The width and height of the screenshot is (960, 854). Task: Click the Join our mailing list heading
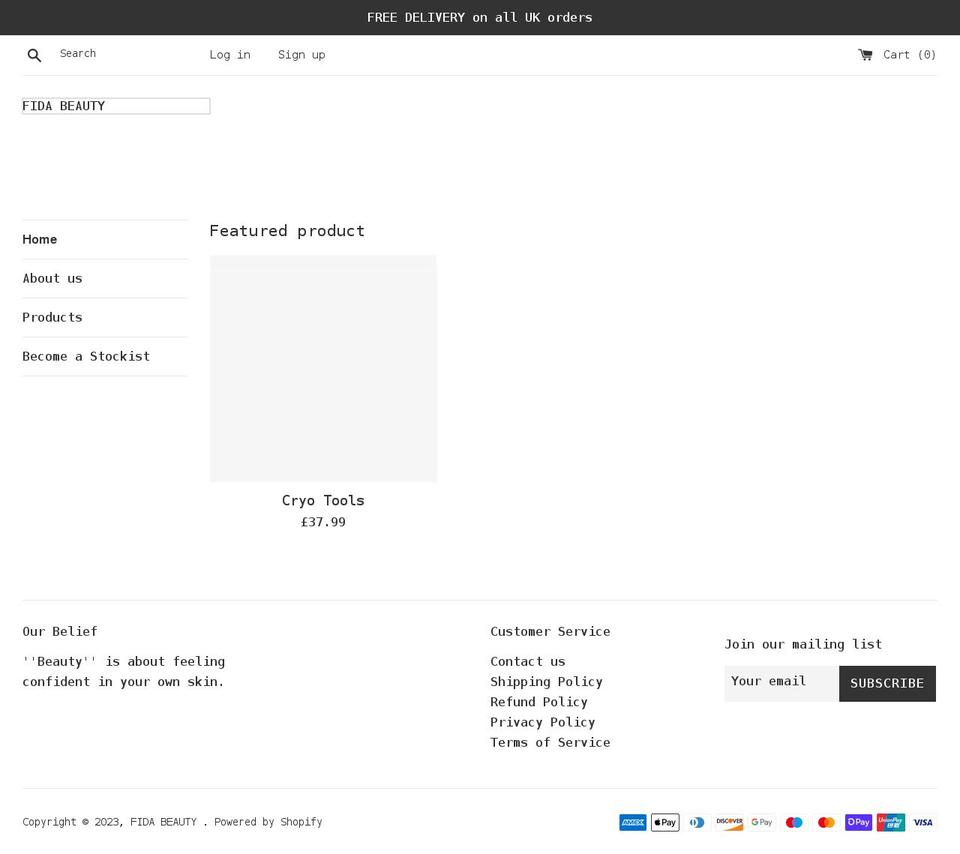(x=803, y=644)
